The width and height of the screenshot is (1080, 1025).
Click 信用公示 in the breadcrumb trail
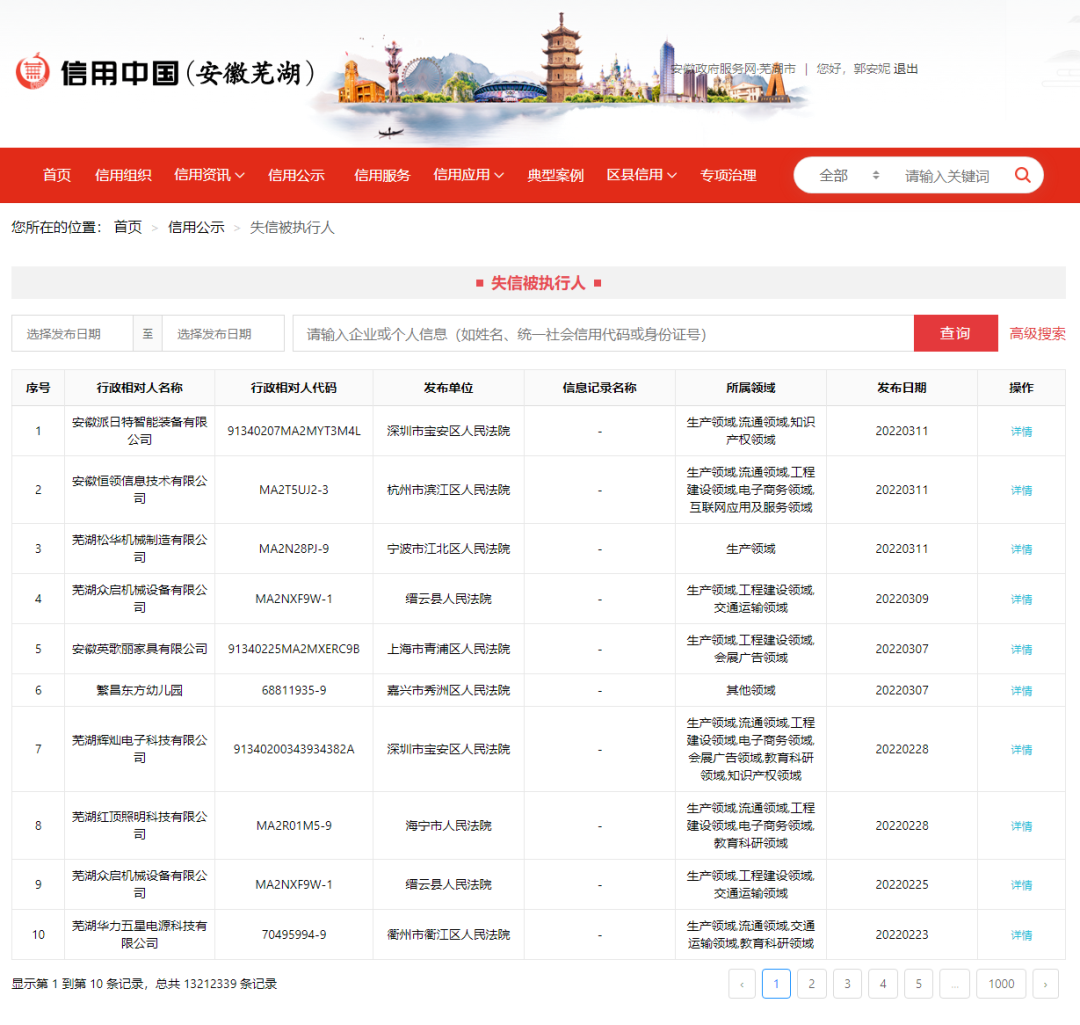pyautogui.click(x=196, y=228)
